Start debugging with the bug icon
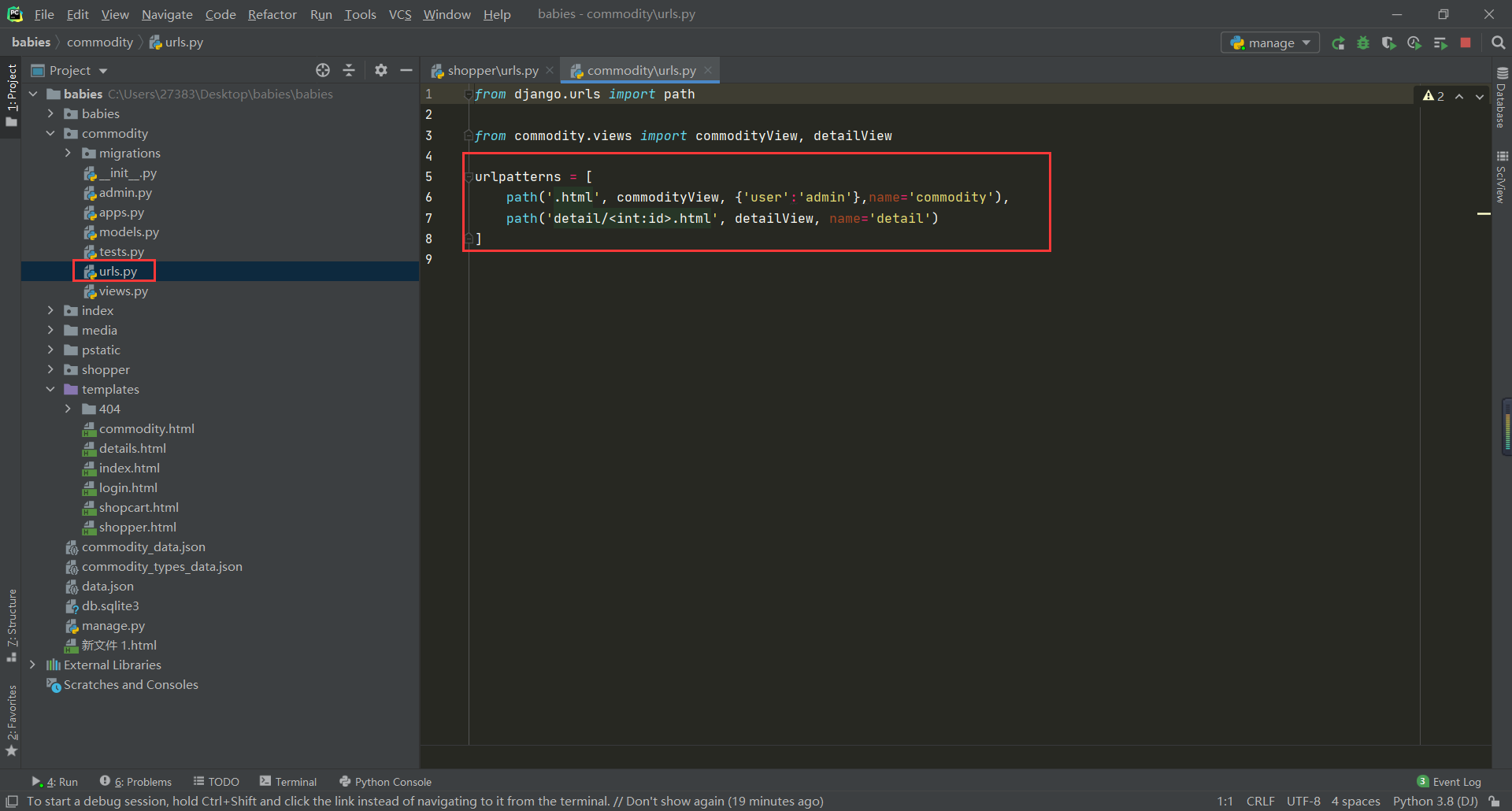This screenshot has width=1512, height=811. tap(1363, 43)
